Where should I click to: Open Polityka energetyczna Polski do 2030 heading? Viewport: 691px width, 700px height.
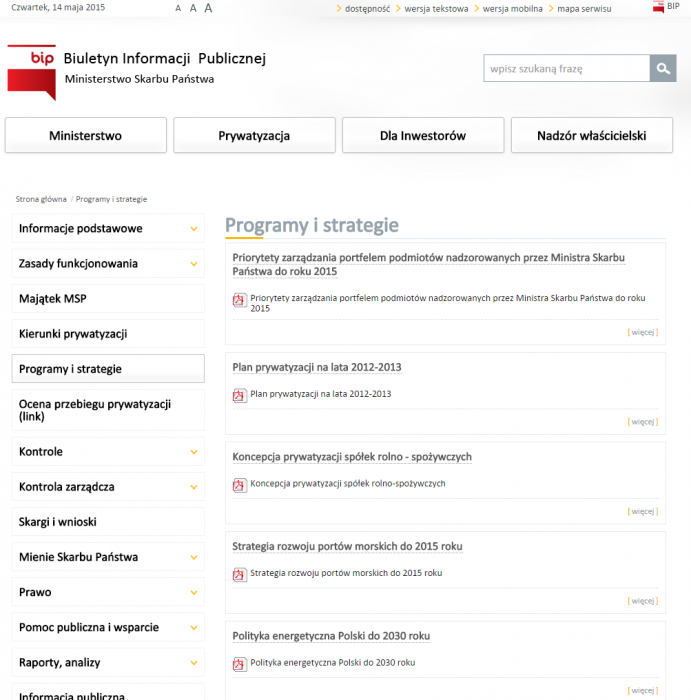(331, 636)
